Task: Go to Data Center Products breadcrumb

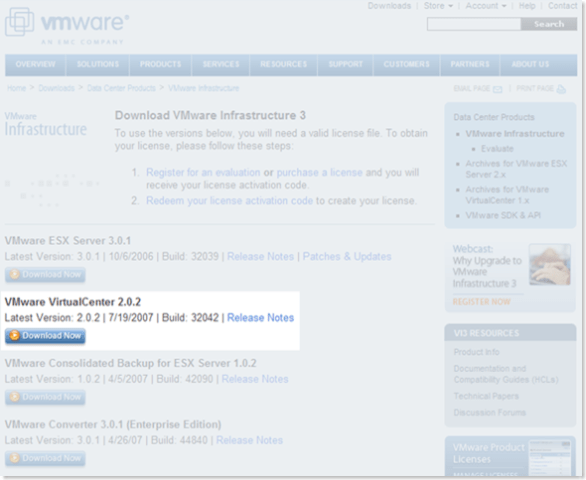Action: 121,88
